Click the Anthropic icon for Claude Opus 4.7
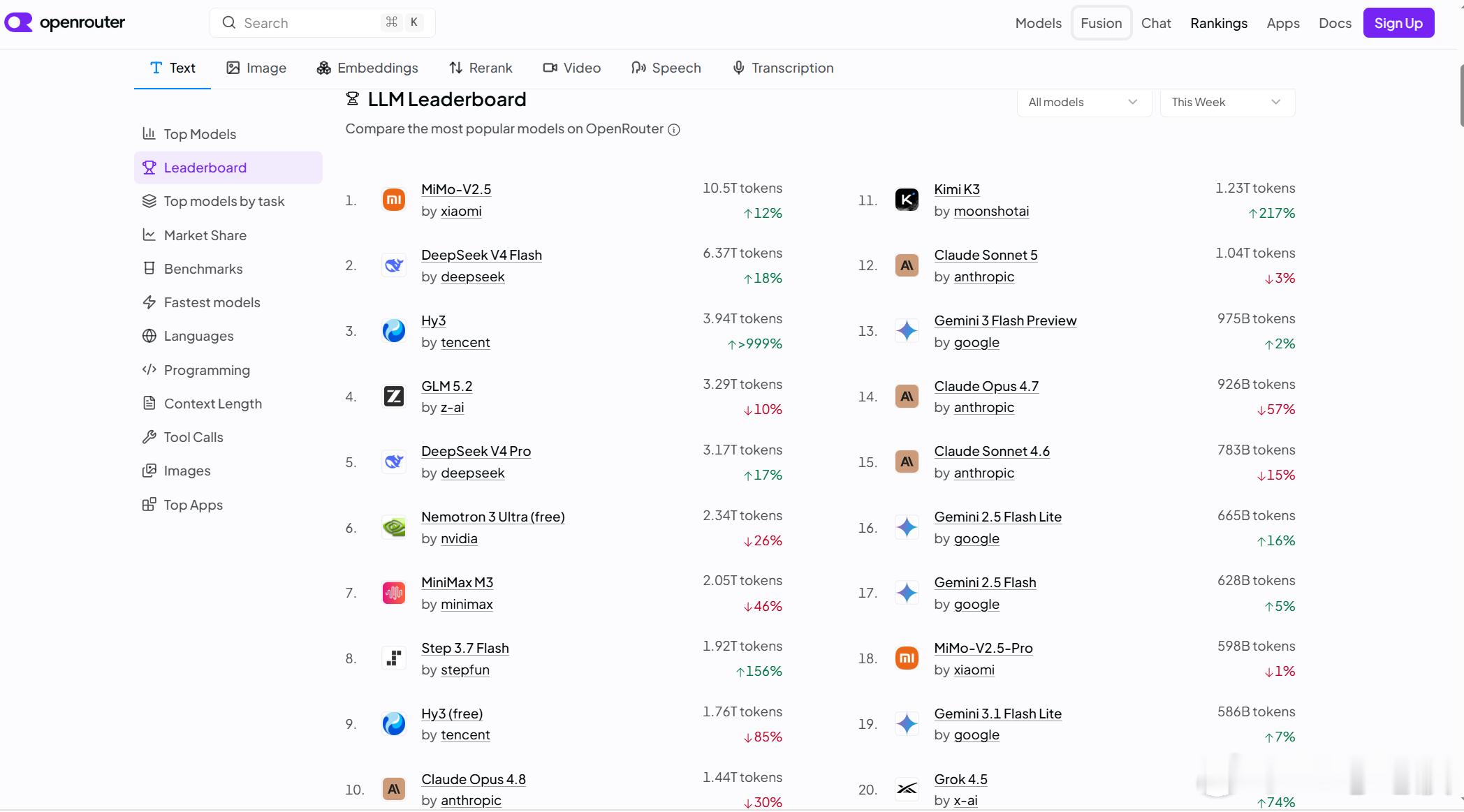This screenshot has width=1464, height=812. point(907,397)
